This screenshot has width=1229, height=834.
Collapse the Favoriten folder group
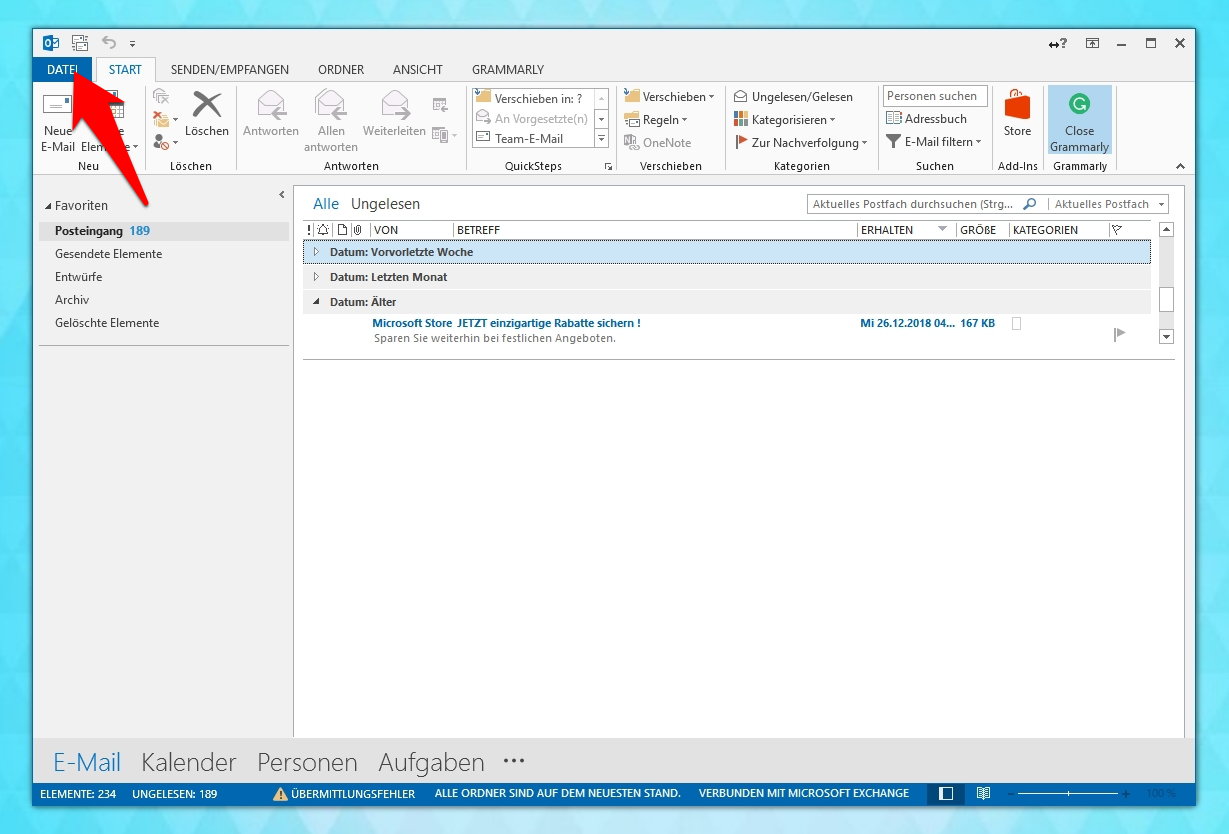click(x=47, y=206)
